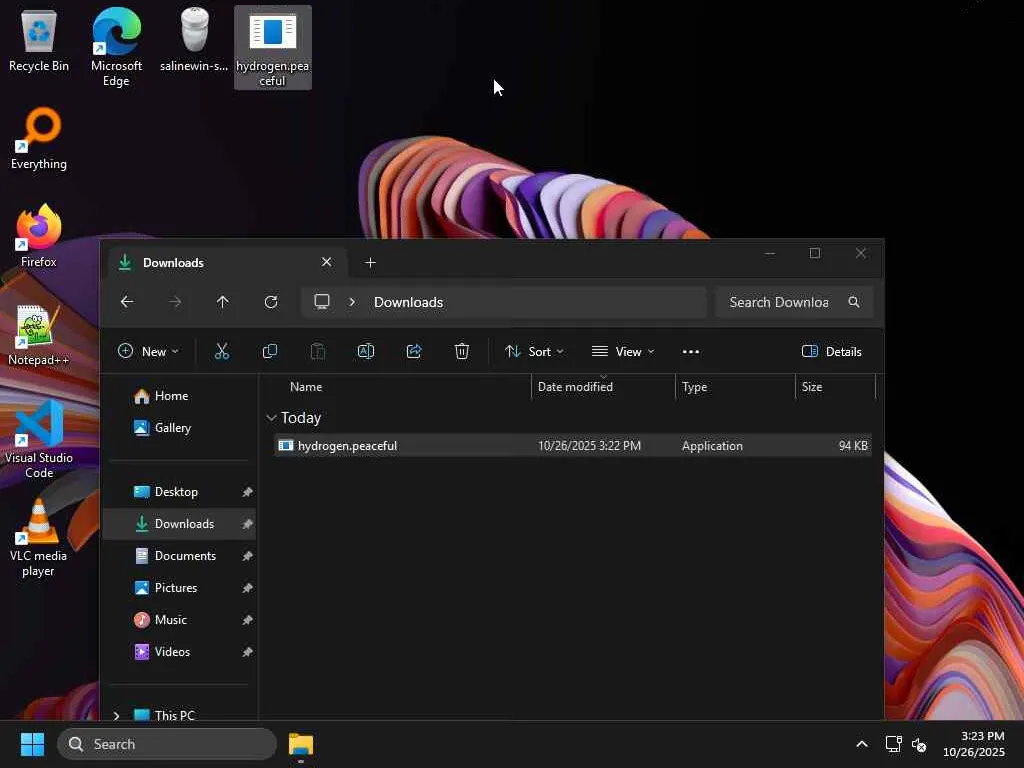
Task: Refresh the Downloads folder view
Action: [271, 302]
